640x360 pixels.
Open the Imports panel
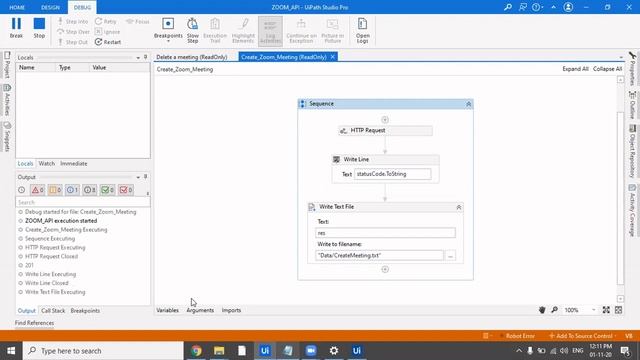pyautogui.click(x=231, y=310)
